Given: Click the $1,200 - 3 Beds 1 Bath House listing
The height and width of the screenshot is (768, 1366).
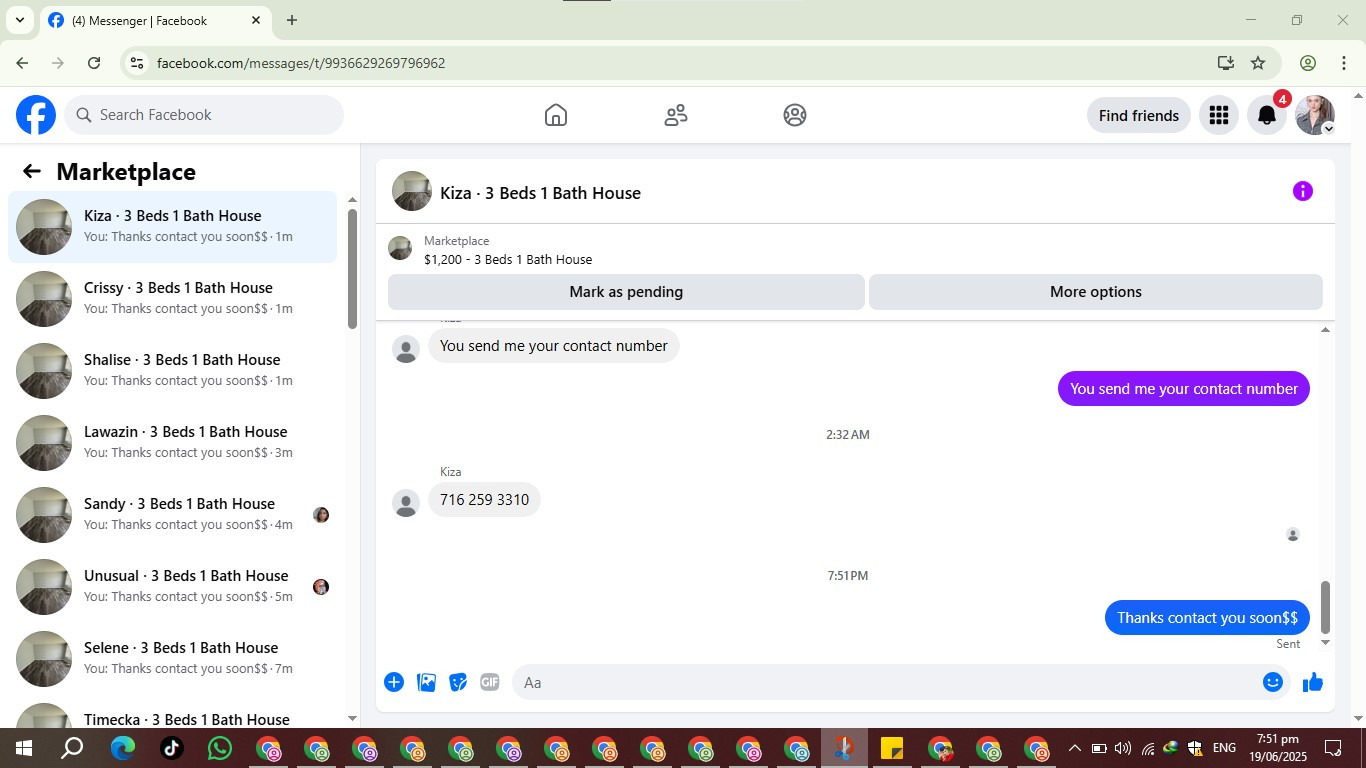Looking at the screenshot, I should coord(508,259).
